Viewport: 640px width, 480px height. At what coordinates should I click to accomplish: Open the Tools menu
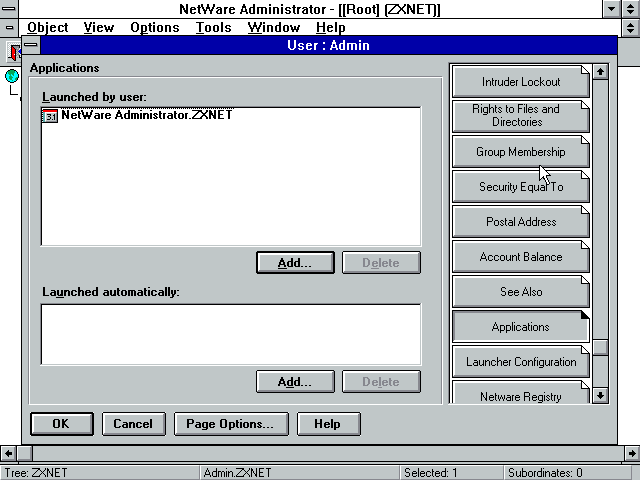[x=213, y=27]
